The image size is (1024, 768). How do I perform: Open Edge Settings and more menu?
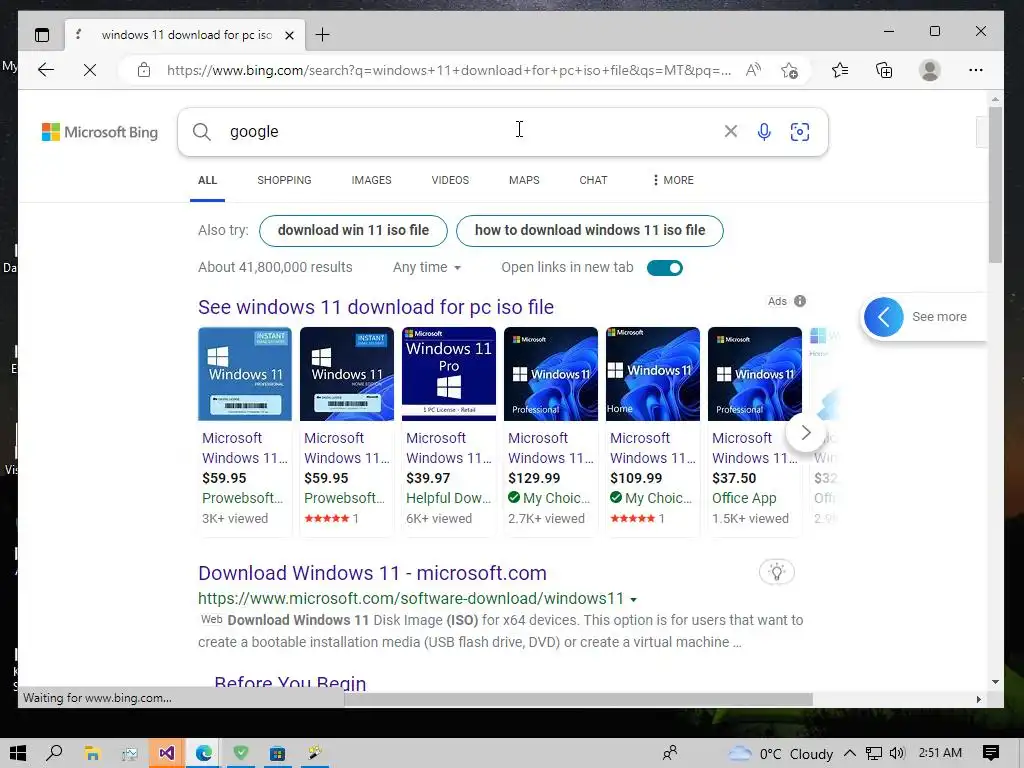click(x=976, y=70)
